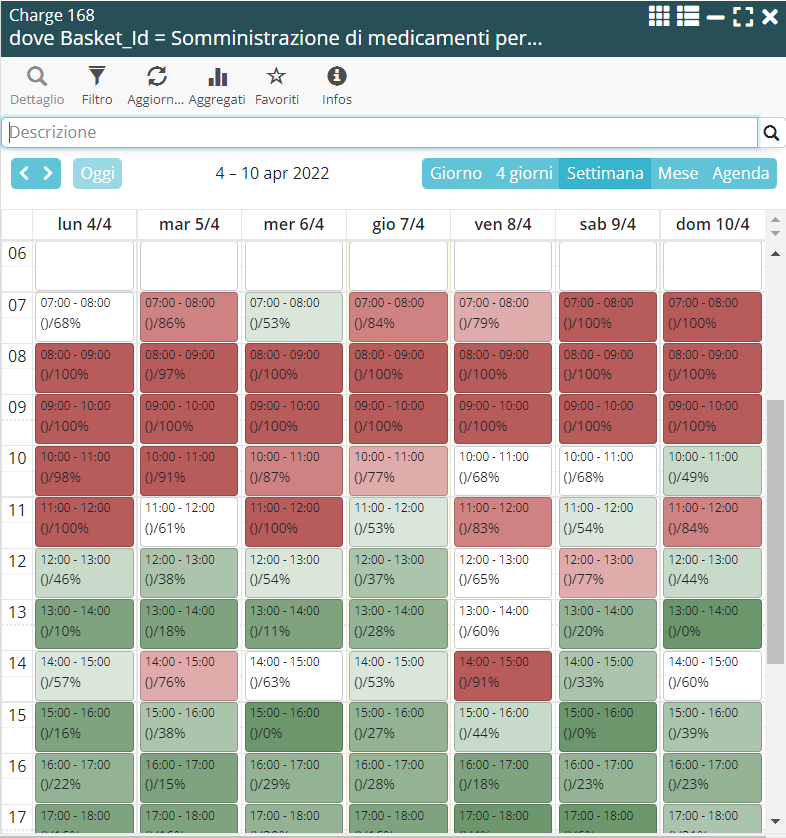Screen dimensions: 786x838
Task: Switch to Mese calendar view
Action: [677, 173]
